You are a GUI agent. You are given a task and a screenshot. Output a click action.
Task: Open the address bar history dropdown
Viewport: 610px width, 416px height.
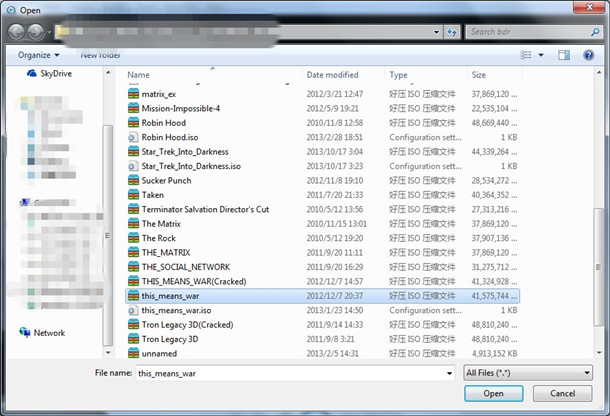(436, 32)
